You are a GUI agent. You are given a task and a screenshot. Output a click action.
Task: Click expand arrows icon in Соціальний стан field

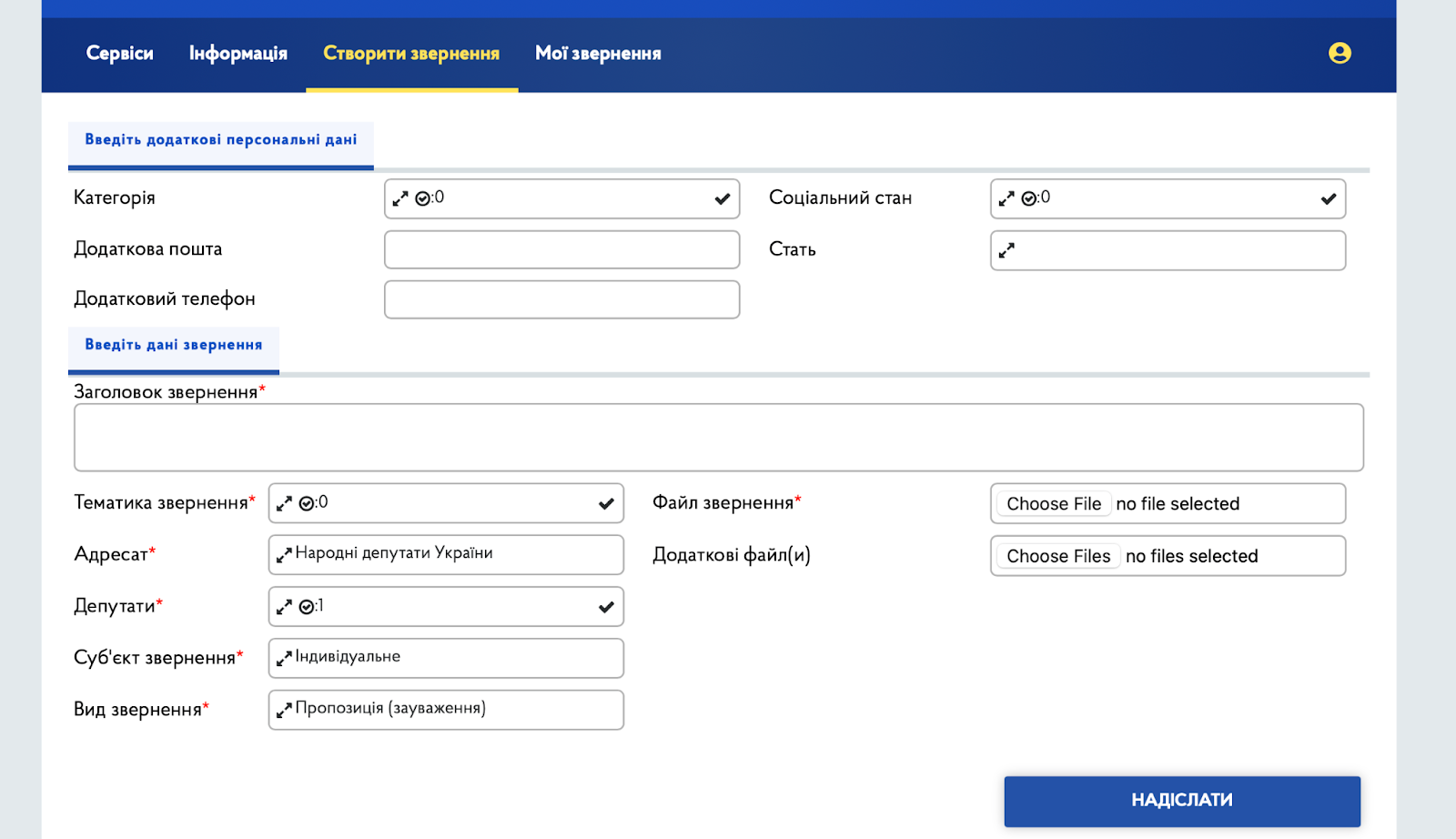pos(1006,198)
